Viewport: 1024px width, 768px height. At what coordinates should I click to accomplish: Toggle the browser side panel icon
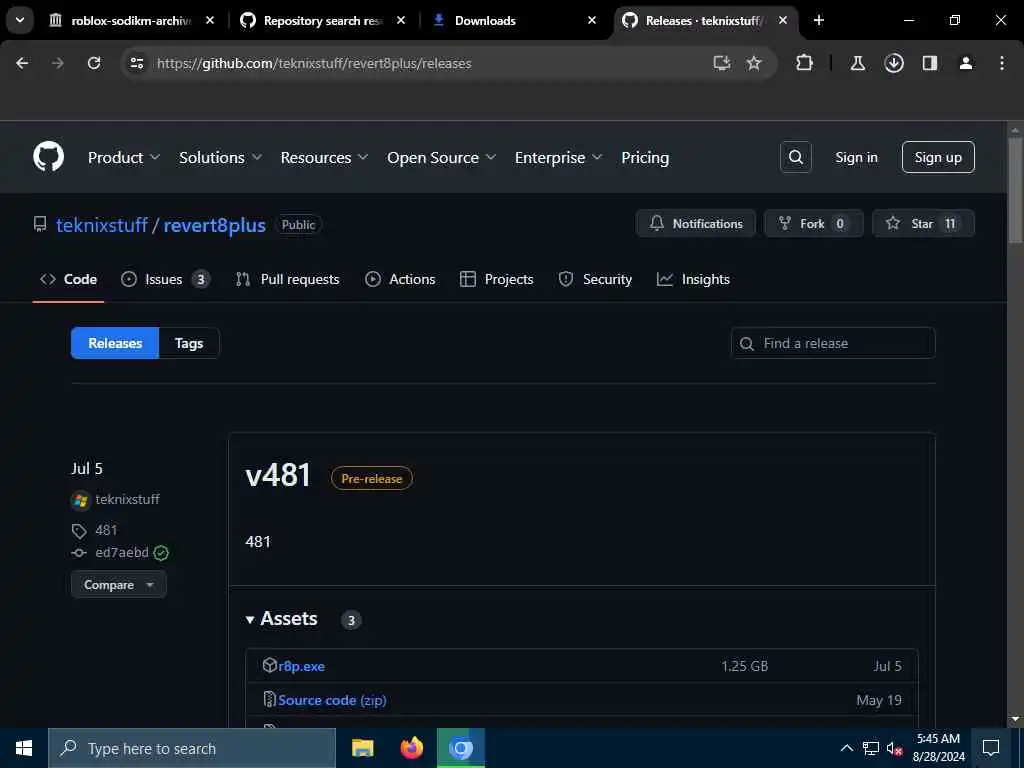tap(930, 63)
